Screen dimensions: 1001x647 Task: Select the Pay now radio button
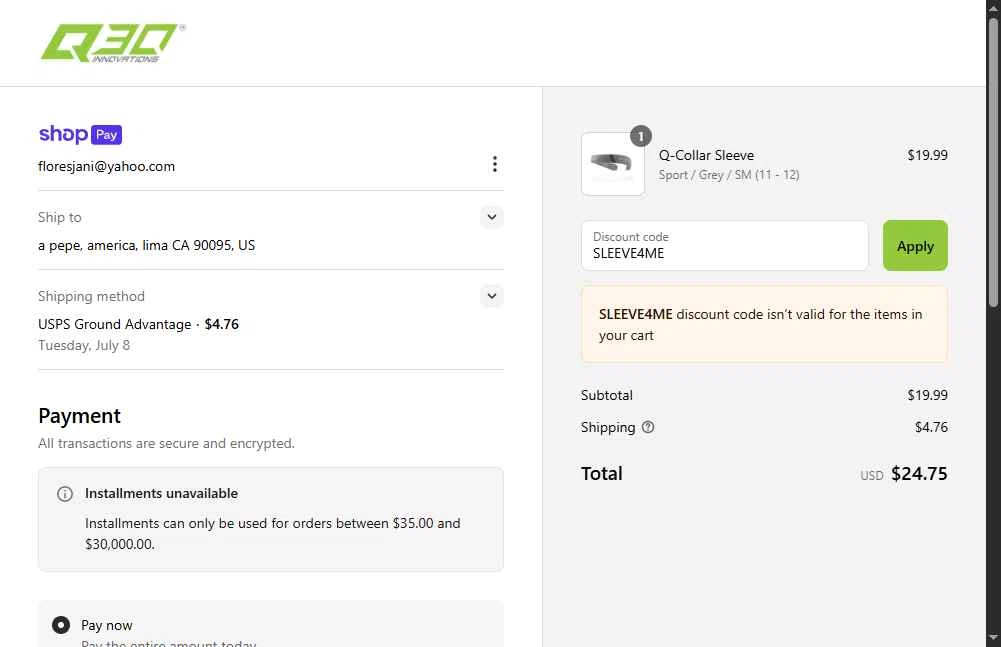[61, 625]
